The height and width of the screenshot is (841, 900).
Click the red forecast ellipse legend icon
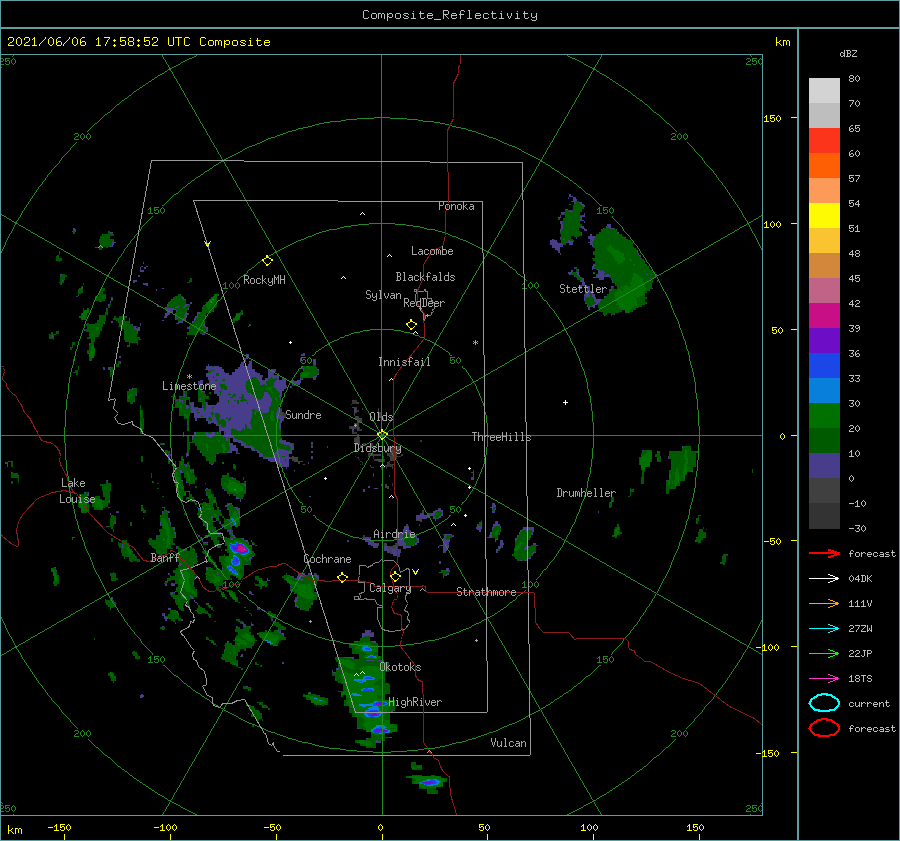pyautogui.click(x=824, y=728)
